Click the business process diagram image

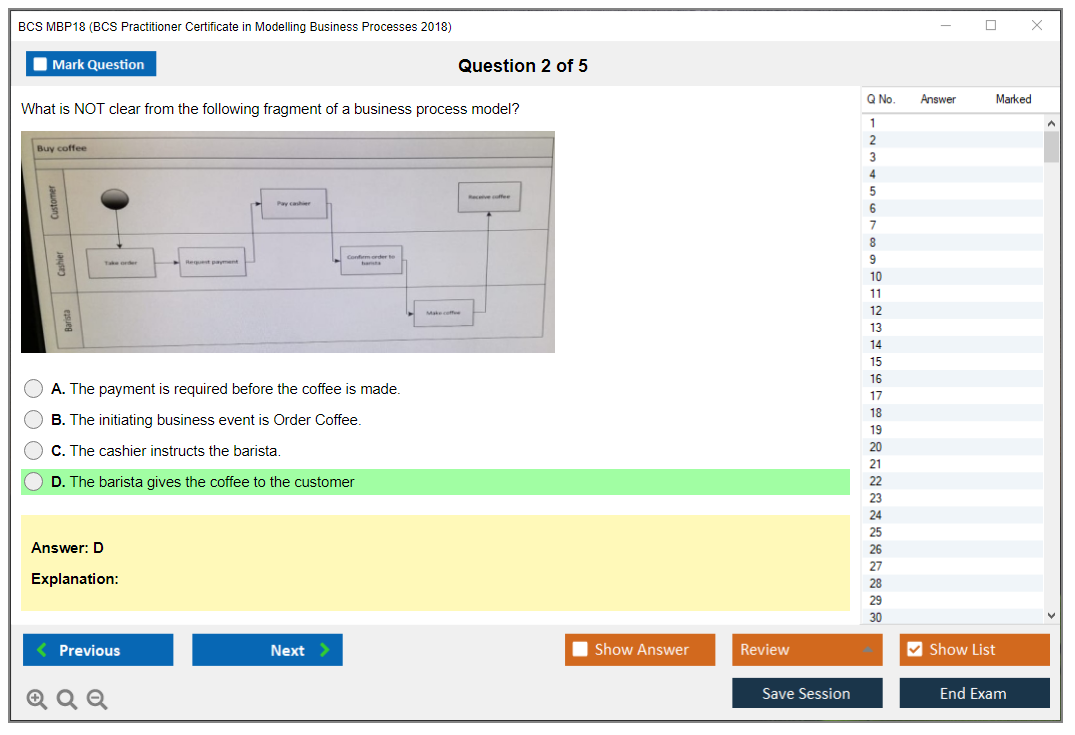[288, 242]
